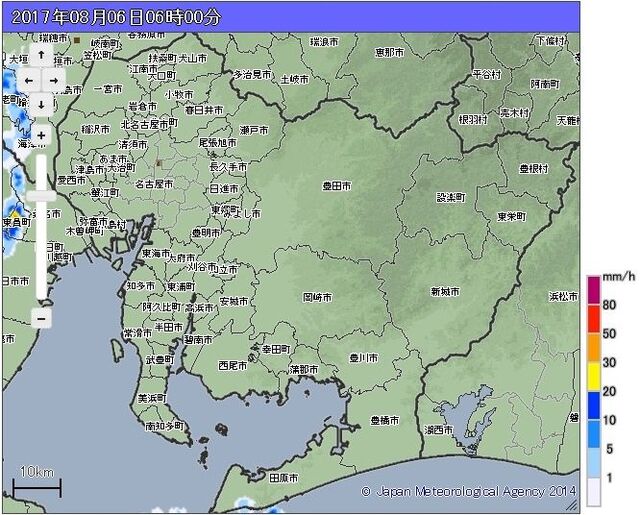
Task: Click the map label 多治見市
Action: coord(252,75)
